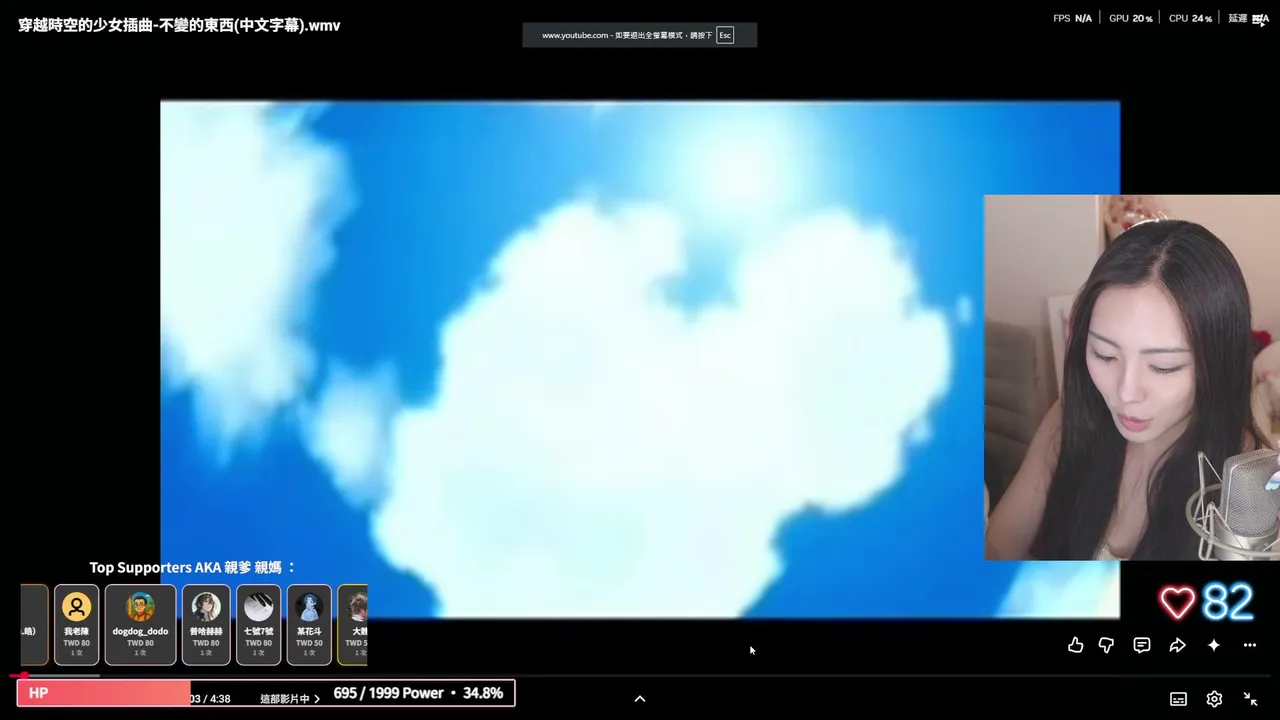The width and height of the screenshot is (1280, 720).
Task: Click the 695 / 1999 Power text
Action: click(x=388, y=693)
